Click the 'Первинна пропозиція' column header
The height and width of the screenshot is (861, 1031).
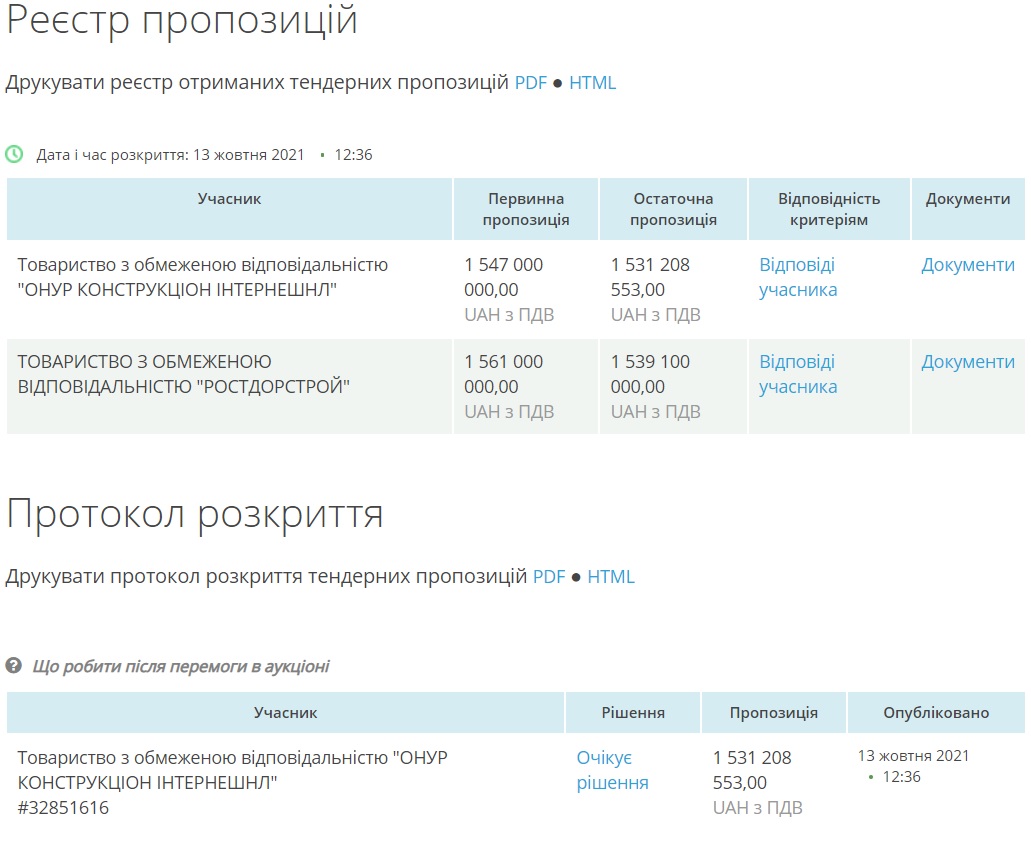[x=525, y=209]
